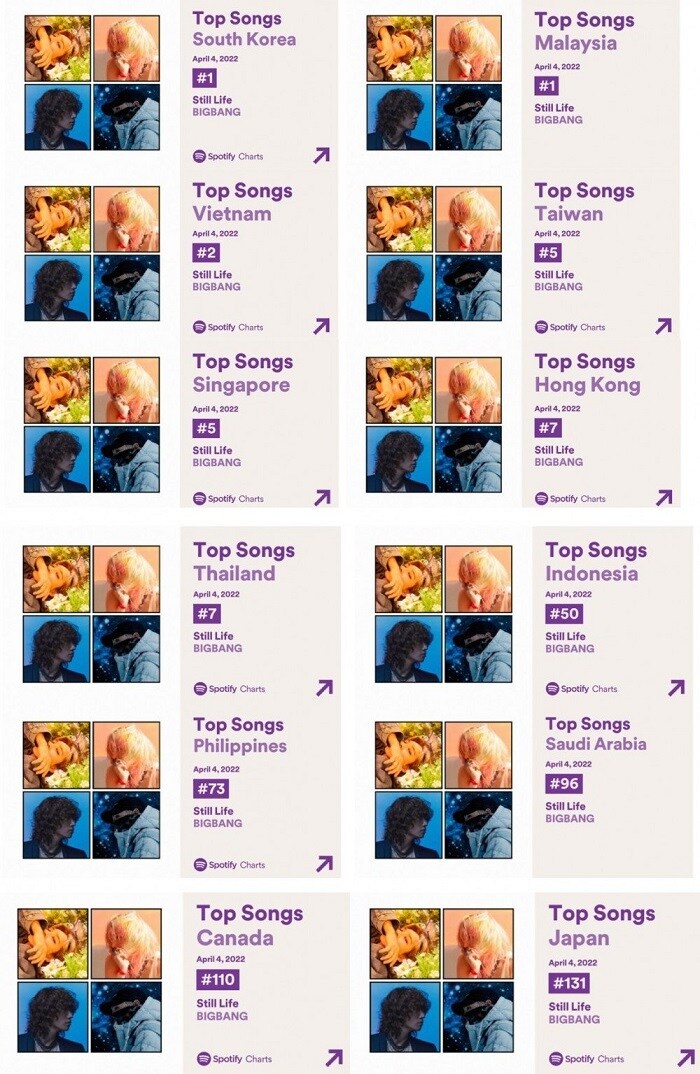Viewport: 700px width, 1074px height.
Task: Select the Saudi Arabia album cover collage
Action: point(443,790)
